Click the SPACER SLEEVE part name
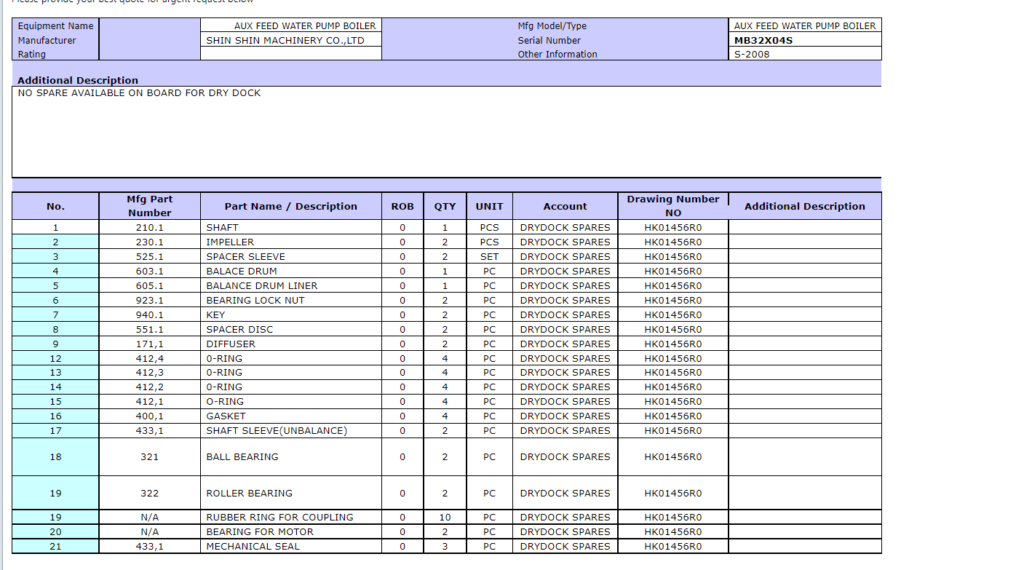This screenshot has height=570, width=1024. point(245,257)
